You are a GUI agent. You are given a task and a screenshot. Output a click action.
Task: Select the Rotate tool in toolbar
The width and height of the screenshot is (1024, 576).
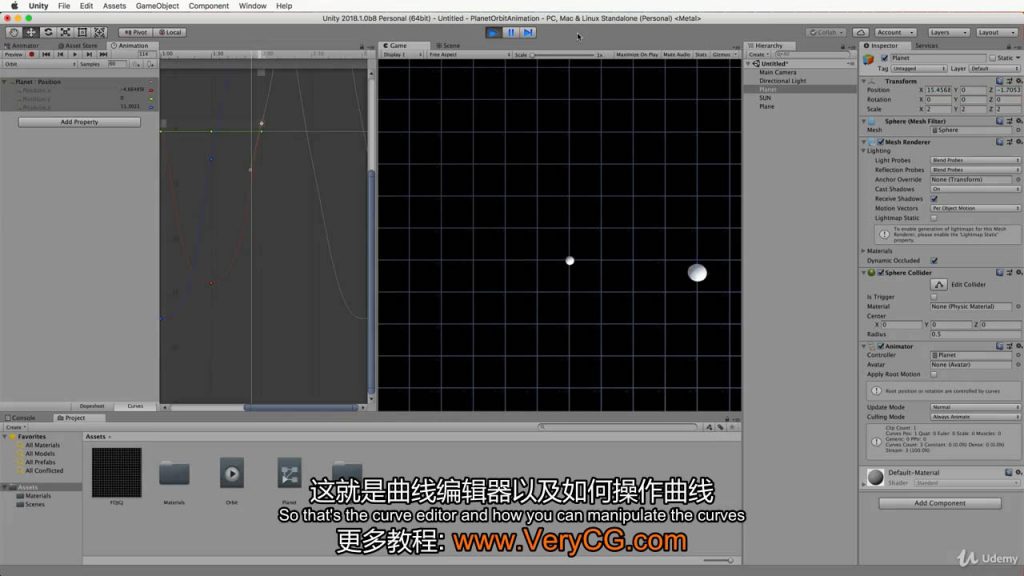(x=49, y=32)
